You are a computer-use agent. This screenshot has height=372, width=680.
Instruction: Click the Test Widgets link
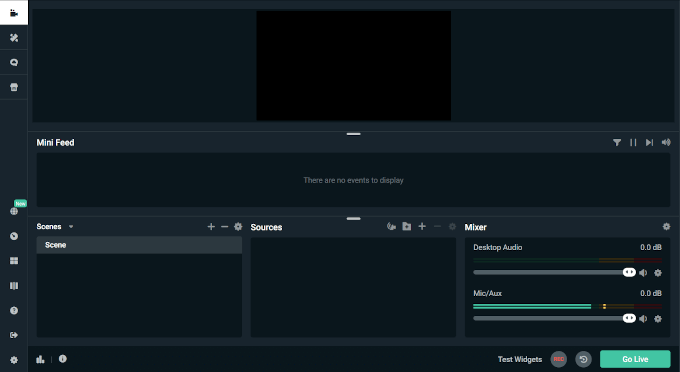pyautogui.click(x=520, y=359)
